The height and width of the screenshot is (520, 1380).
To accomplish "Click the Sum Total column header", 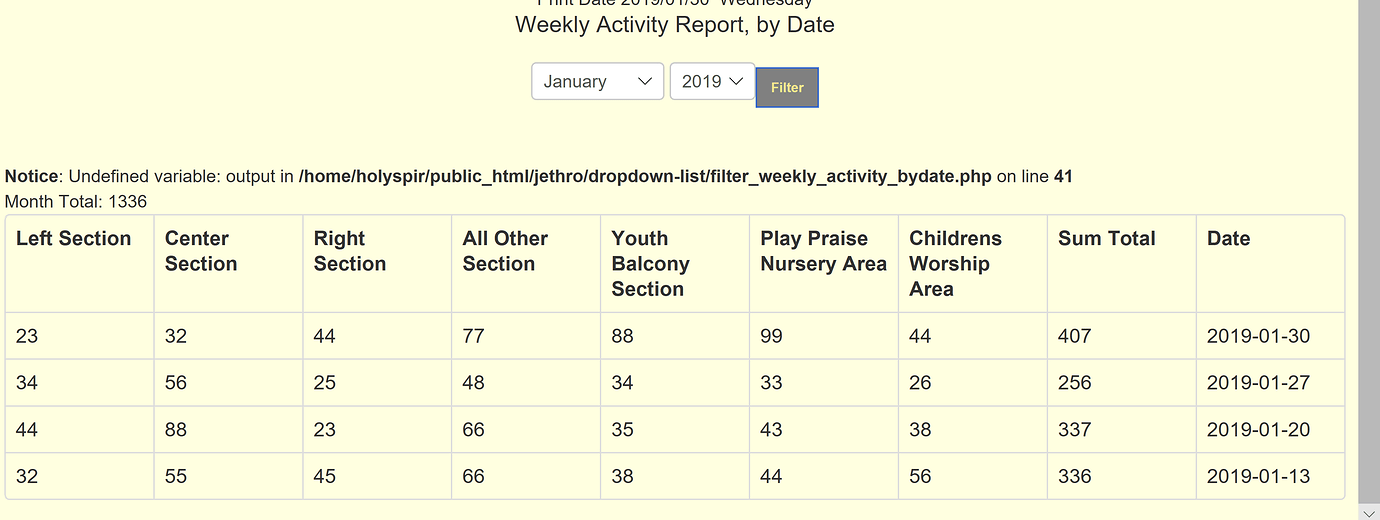I will coord(1106,239).
